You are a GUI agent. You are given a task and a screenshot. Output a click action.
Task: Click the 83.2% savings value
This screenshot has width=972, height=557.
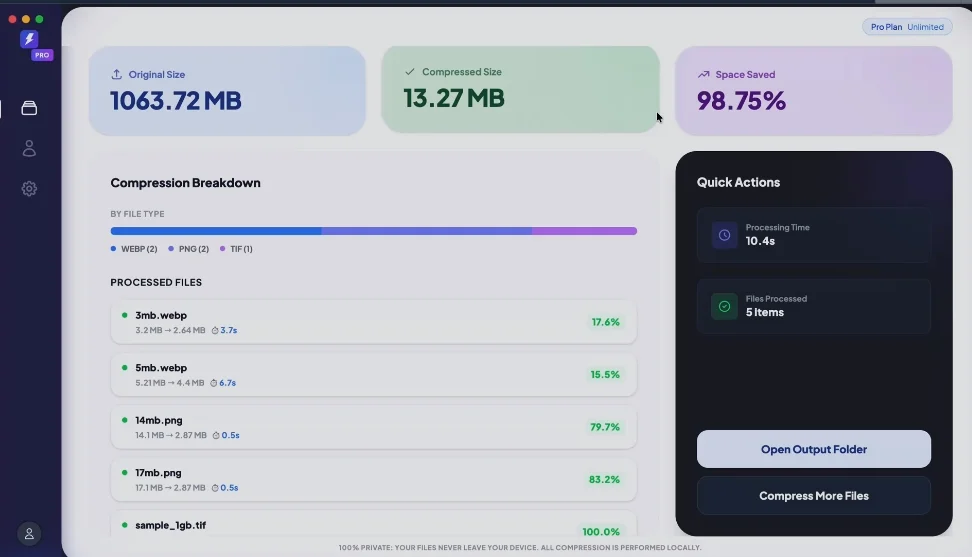tap(604, 480)
